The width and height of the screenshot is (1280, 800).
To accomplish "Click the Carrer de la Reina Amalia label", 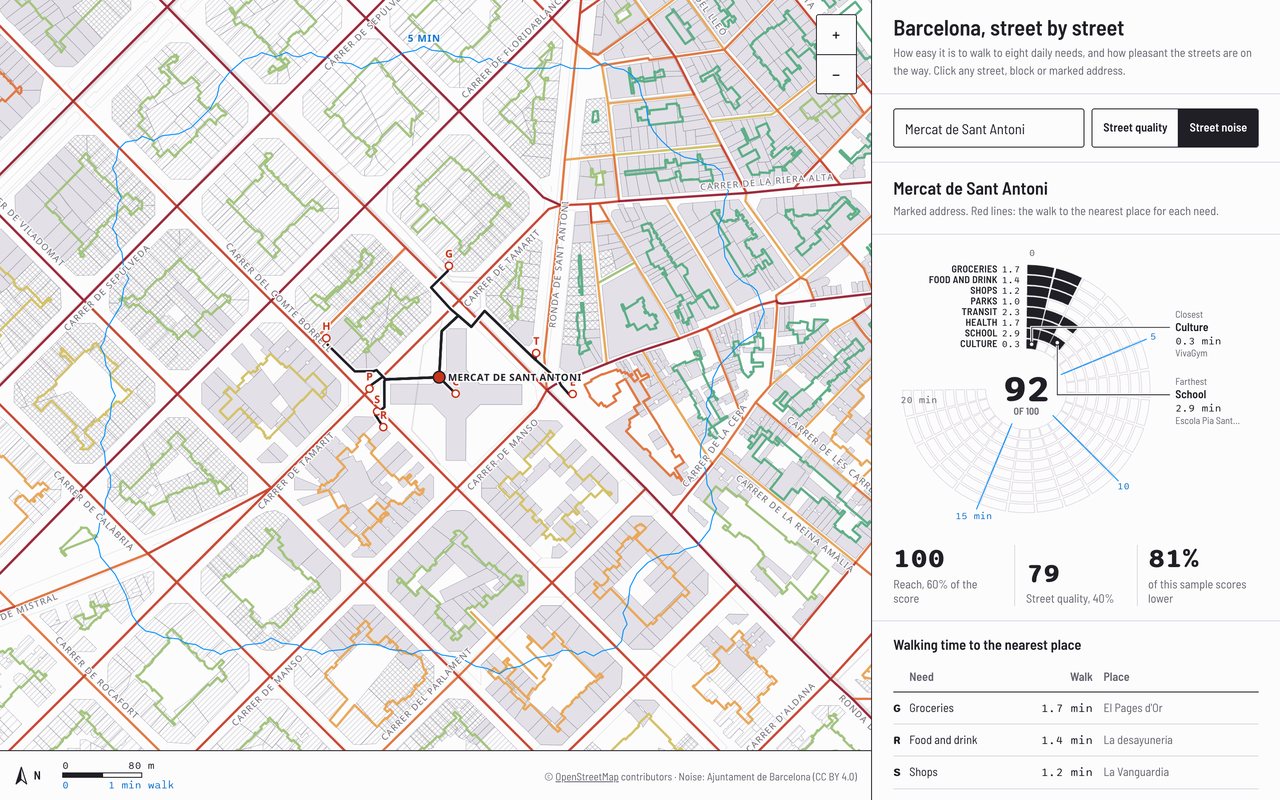I will click(795, 524).
